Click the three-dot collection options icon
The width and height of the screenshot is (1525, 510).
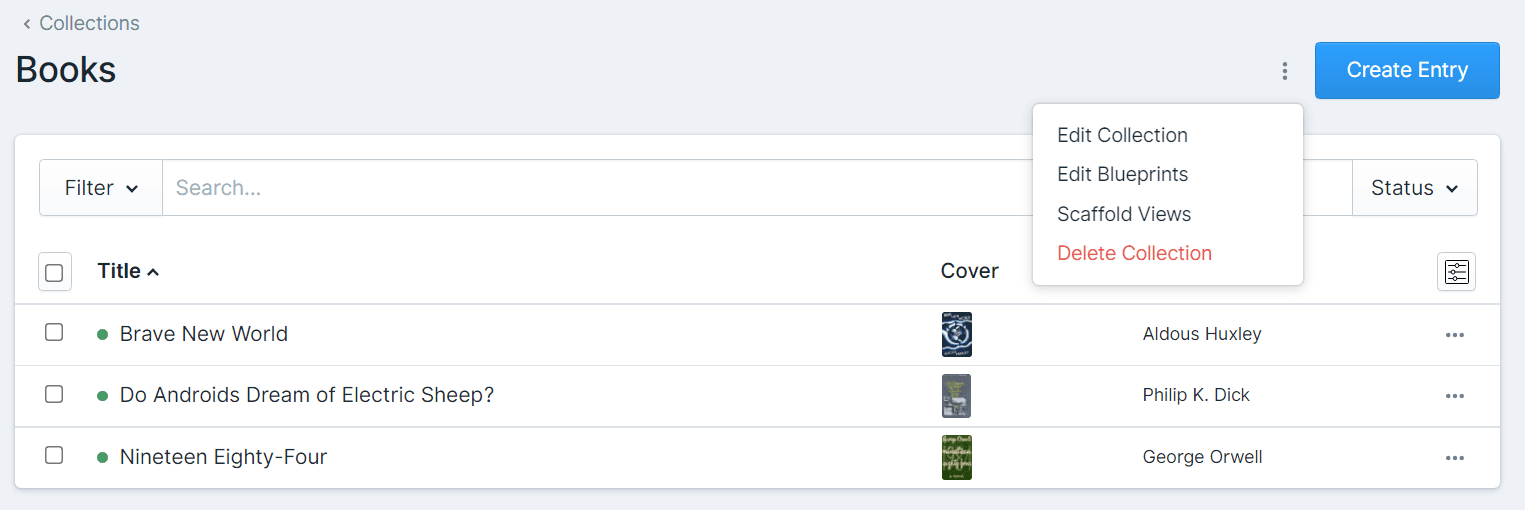coord(1284,71)
